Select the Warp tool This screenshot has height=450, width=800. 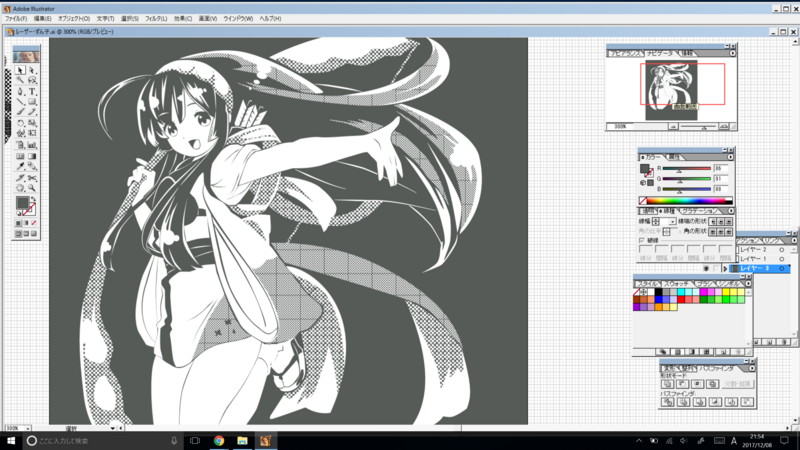coord(20,133)
